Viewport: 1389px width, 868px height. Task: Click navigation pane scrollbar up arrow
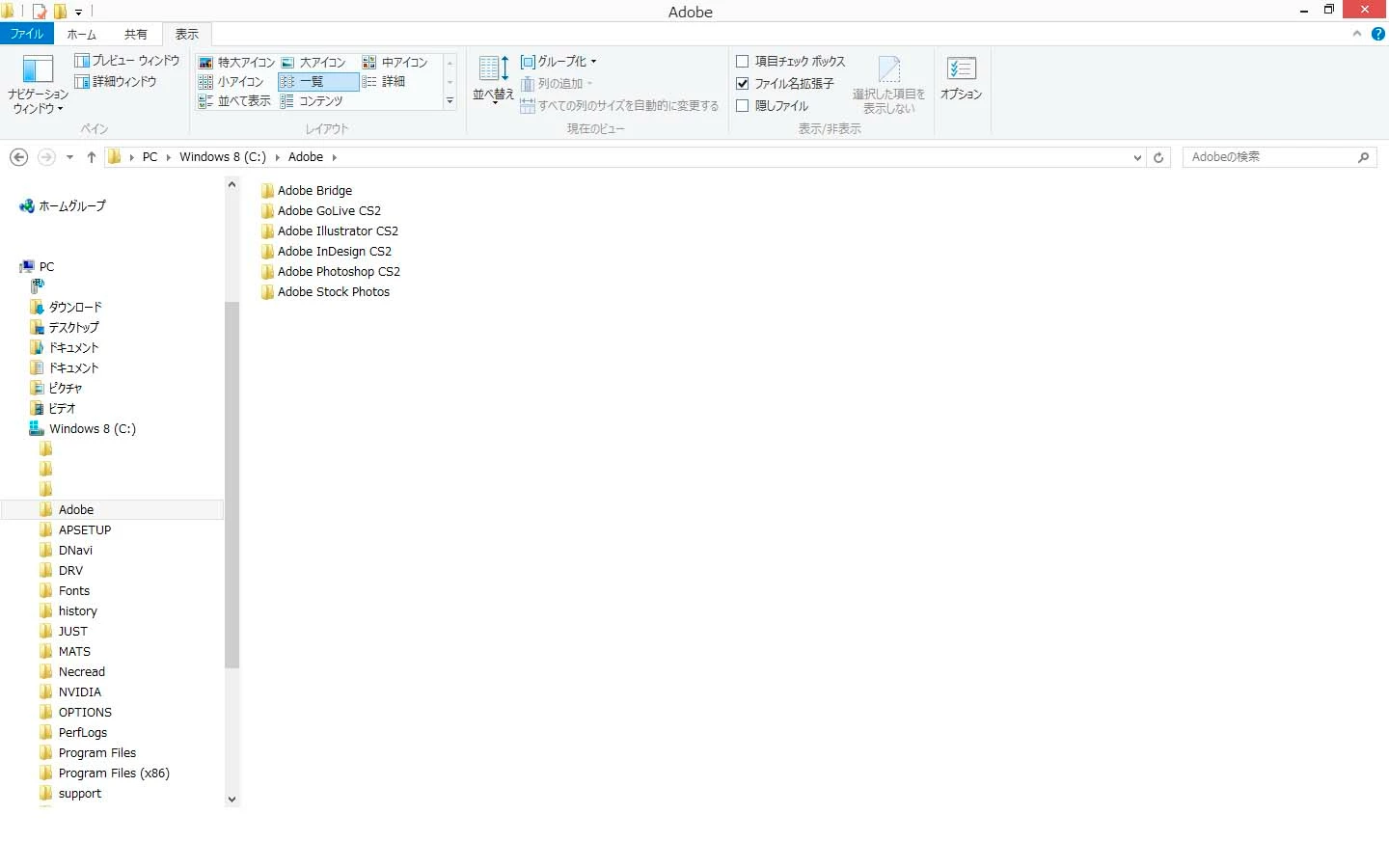(x=231, y=184)
